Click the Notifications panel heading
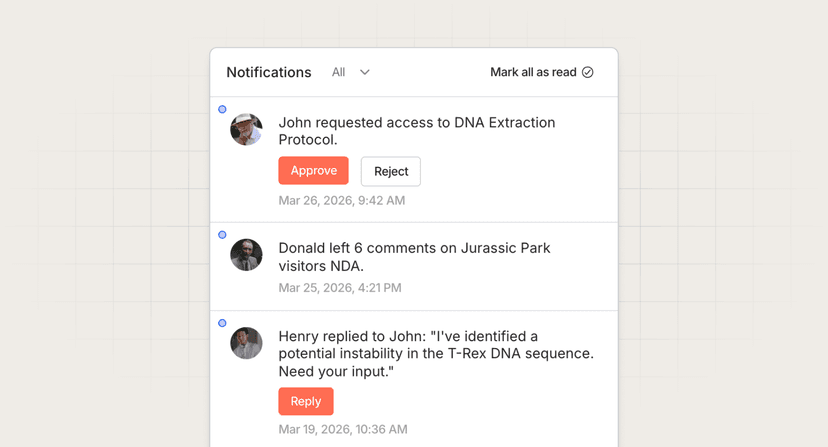This screenshot has width=828, height=447. [269, 72]
